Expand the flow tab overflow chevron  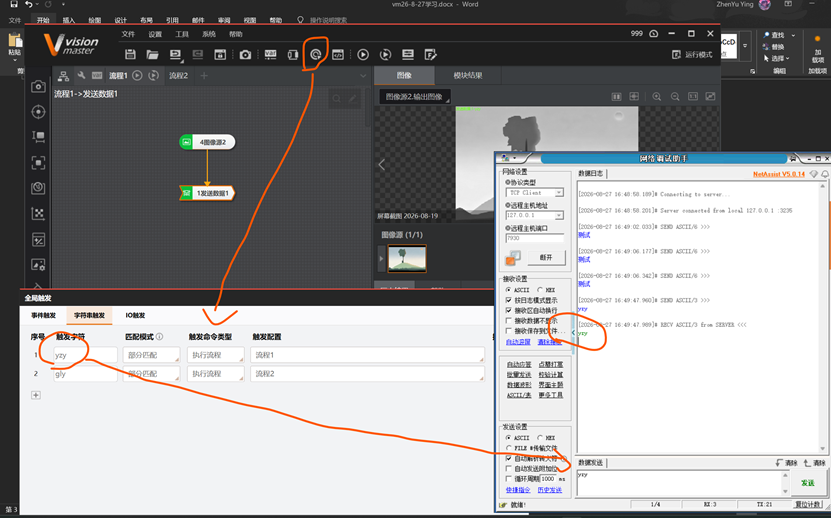pos(363,76)
